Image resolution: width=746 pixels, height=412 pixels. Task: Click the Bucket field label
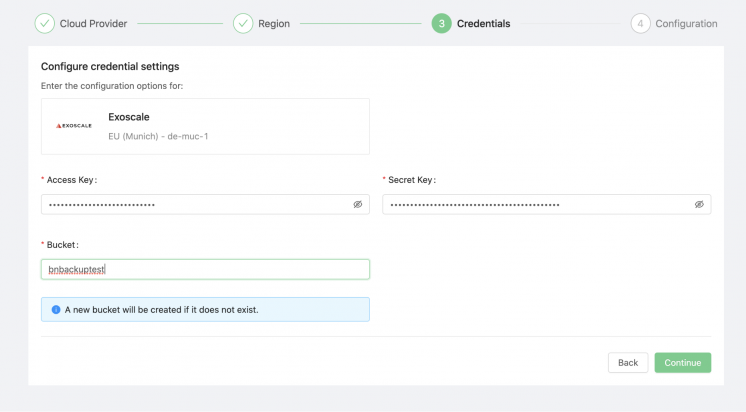62,244
